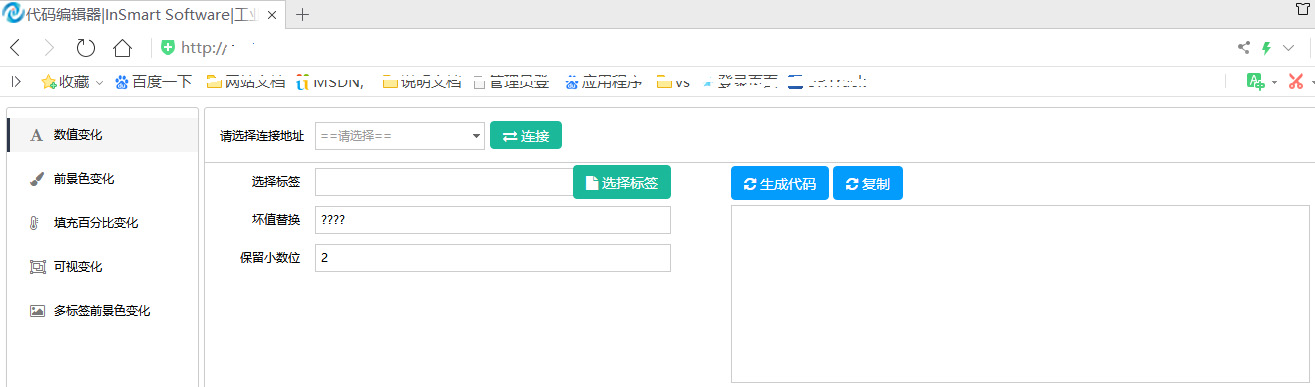The width and height of the screenshot is (1315, 387).
Task: Click the red scissors screenshot icon
Action: click(1296, 81)
